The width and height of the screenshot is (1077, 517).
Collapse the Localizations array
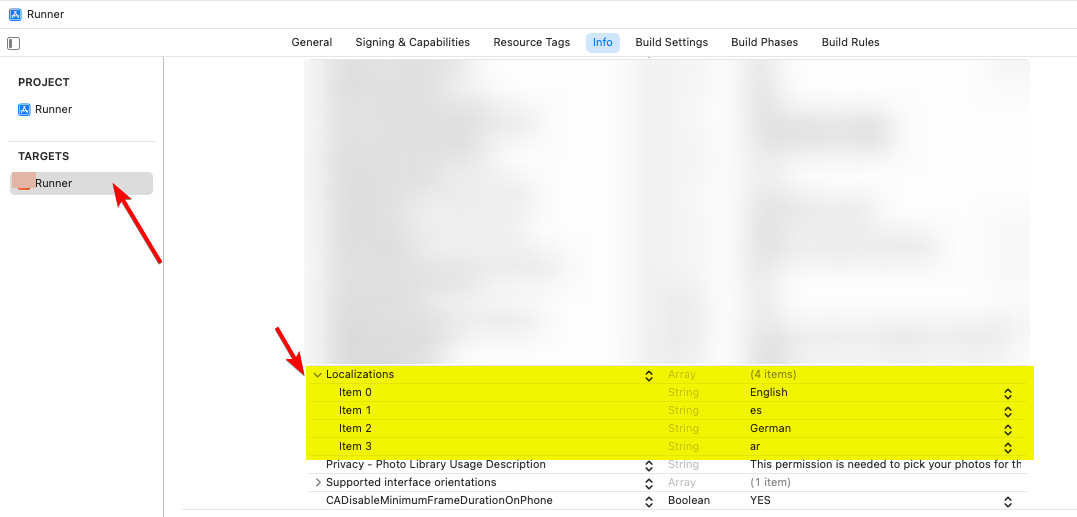[x=317, y=375]
